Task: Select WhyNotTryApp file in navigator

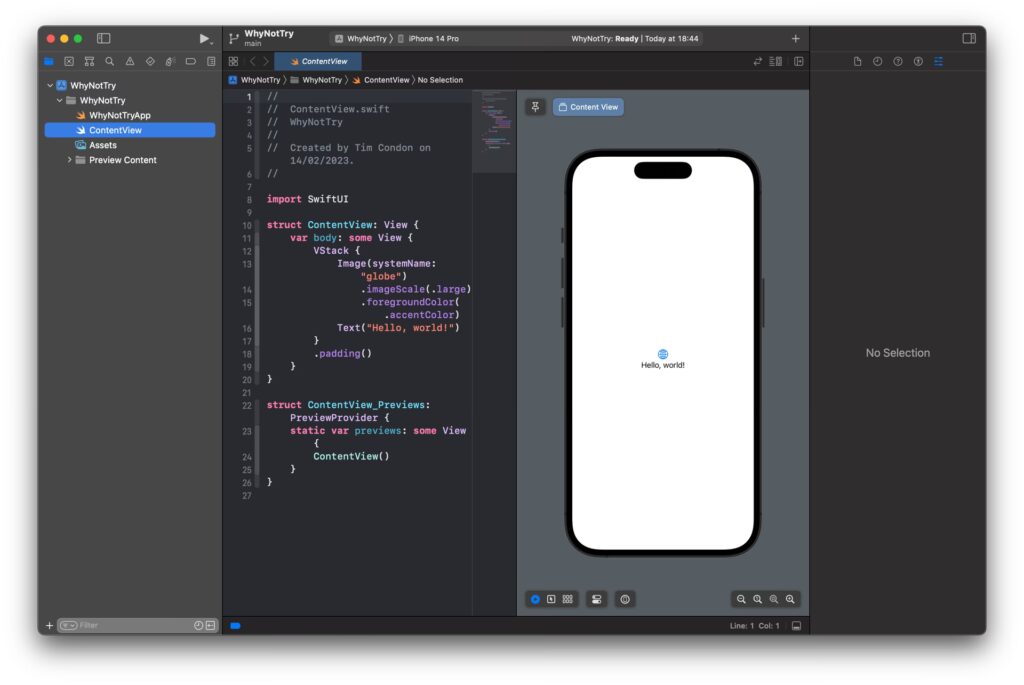Action: (119, 115)
